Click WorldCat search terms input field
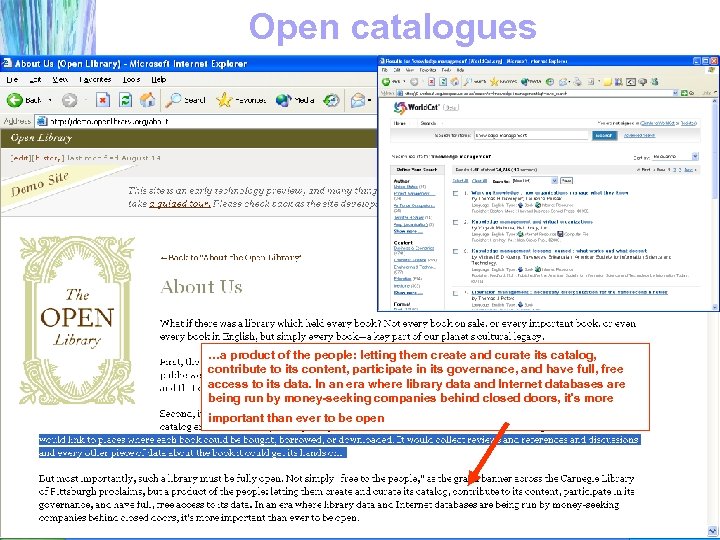This screenshot has height=540, width=720. pyautogui.click(x=531, y=135)
